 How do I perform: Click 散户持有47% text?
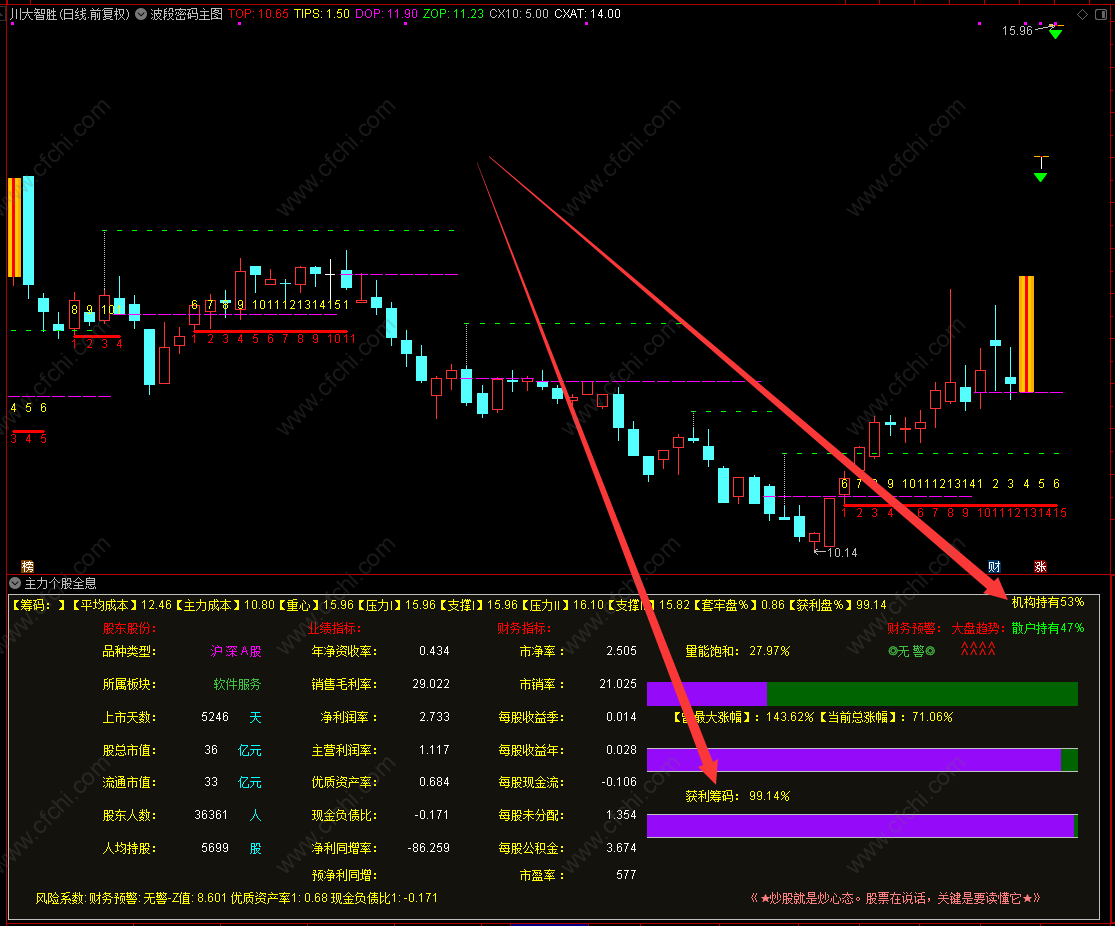tap(1047, 628)
